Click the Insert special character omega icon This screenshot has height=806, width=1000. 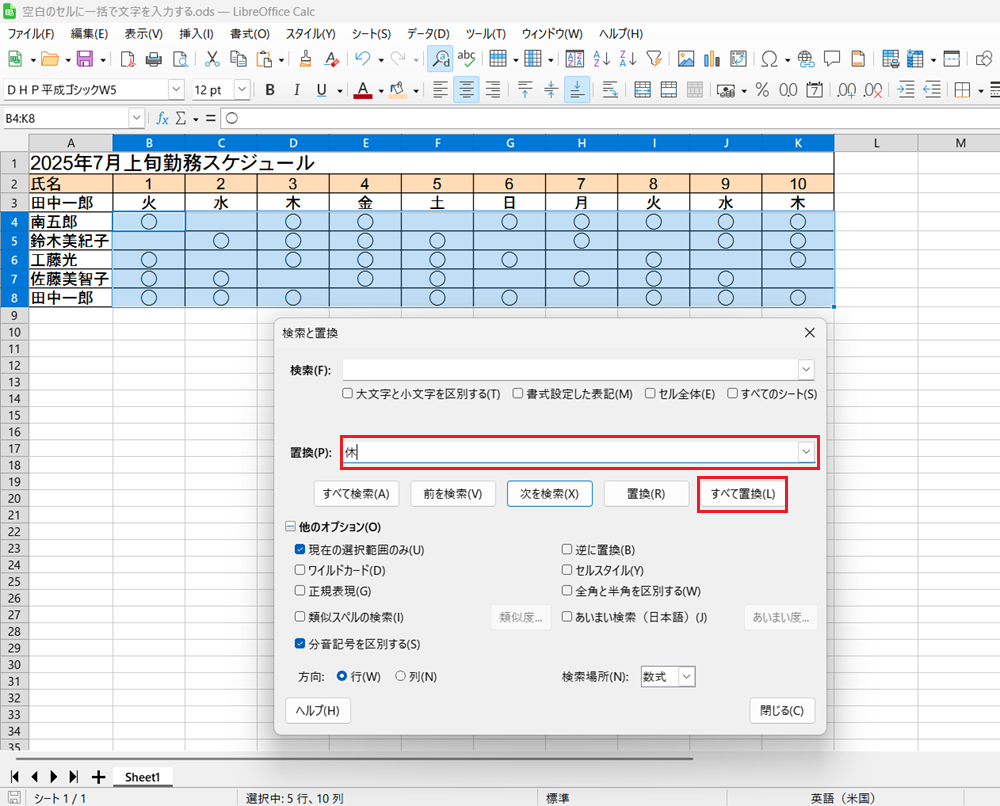770,59
